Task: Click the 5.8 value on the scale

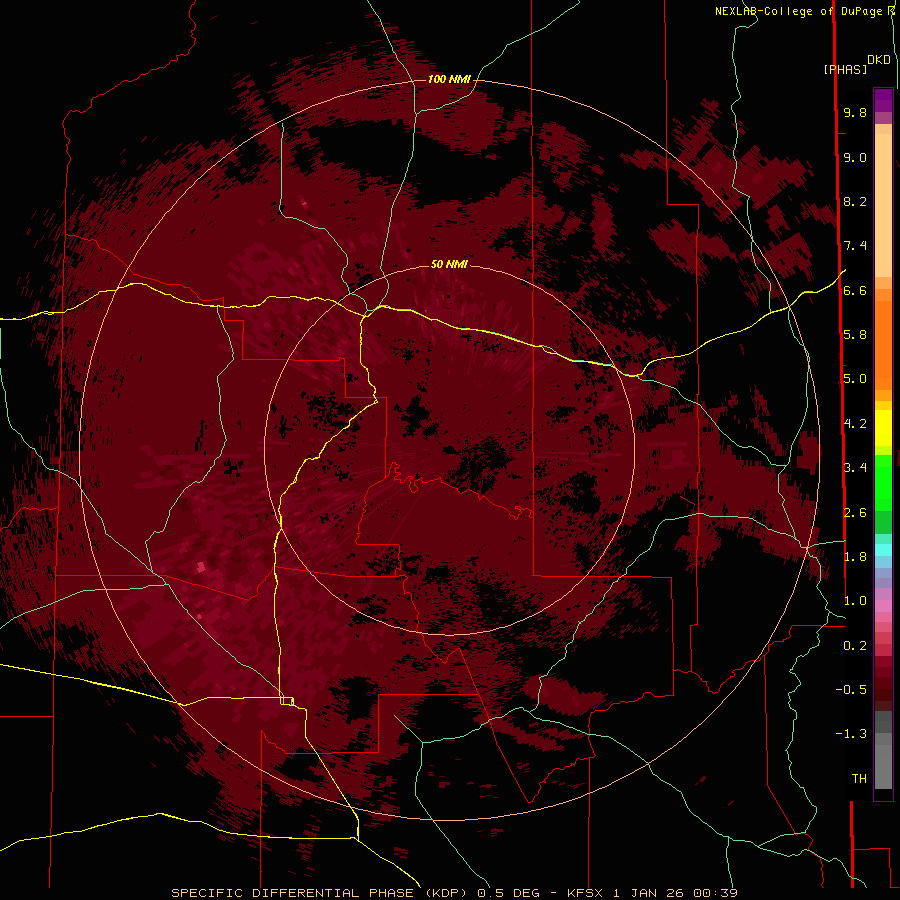Action: (855, 335)
